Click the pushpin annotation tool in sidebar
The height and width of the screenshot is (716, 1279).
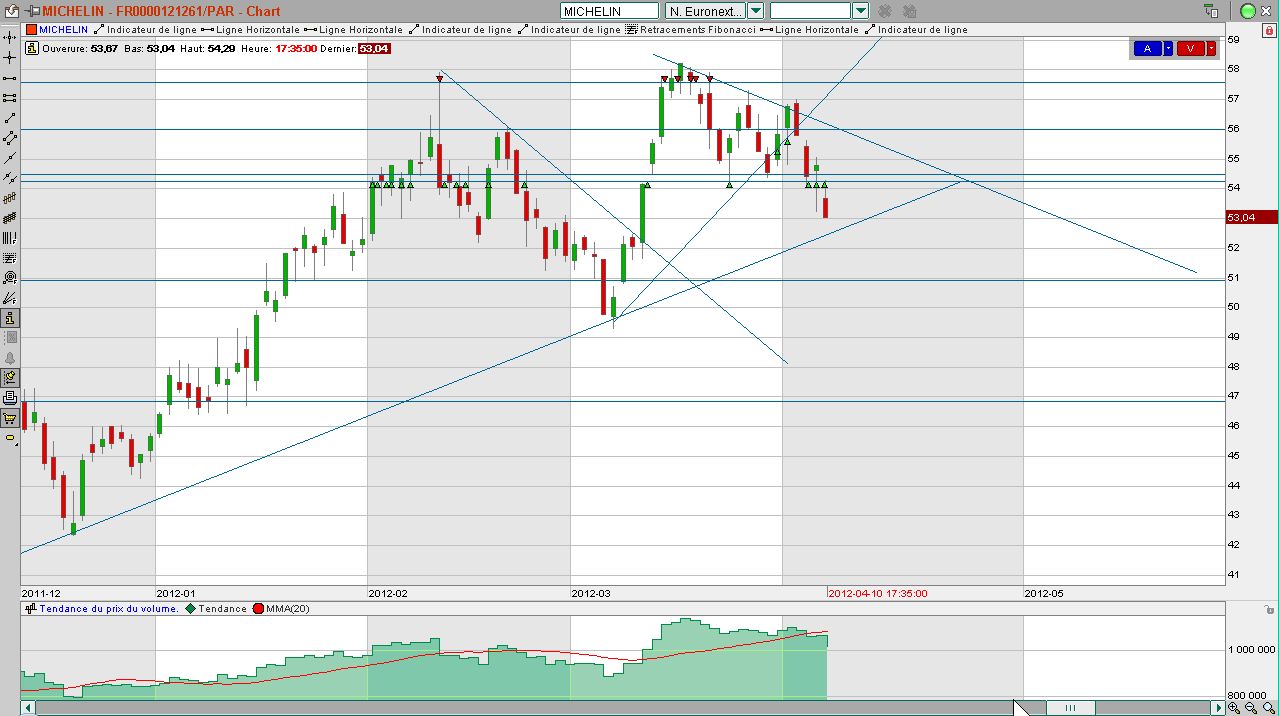click(x=10, y=377)
